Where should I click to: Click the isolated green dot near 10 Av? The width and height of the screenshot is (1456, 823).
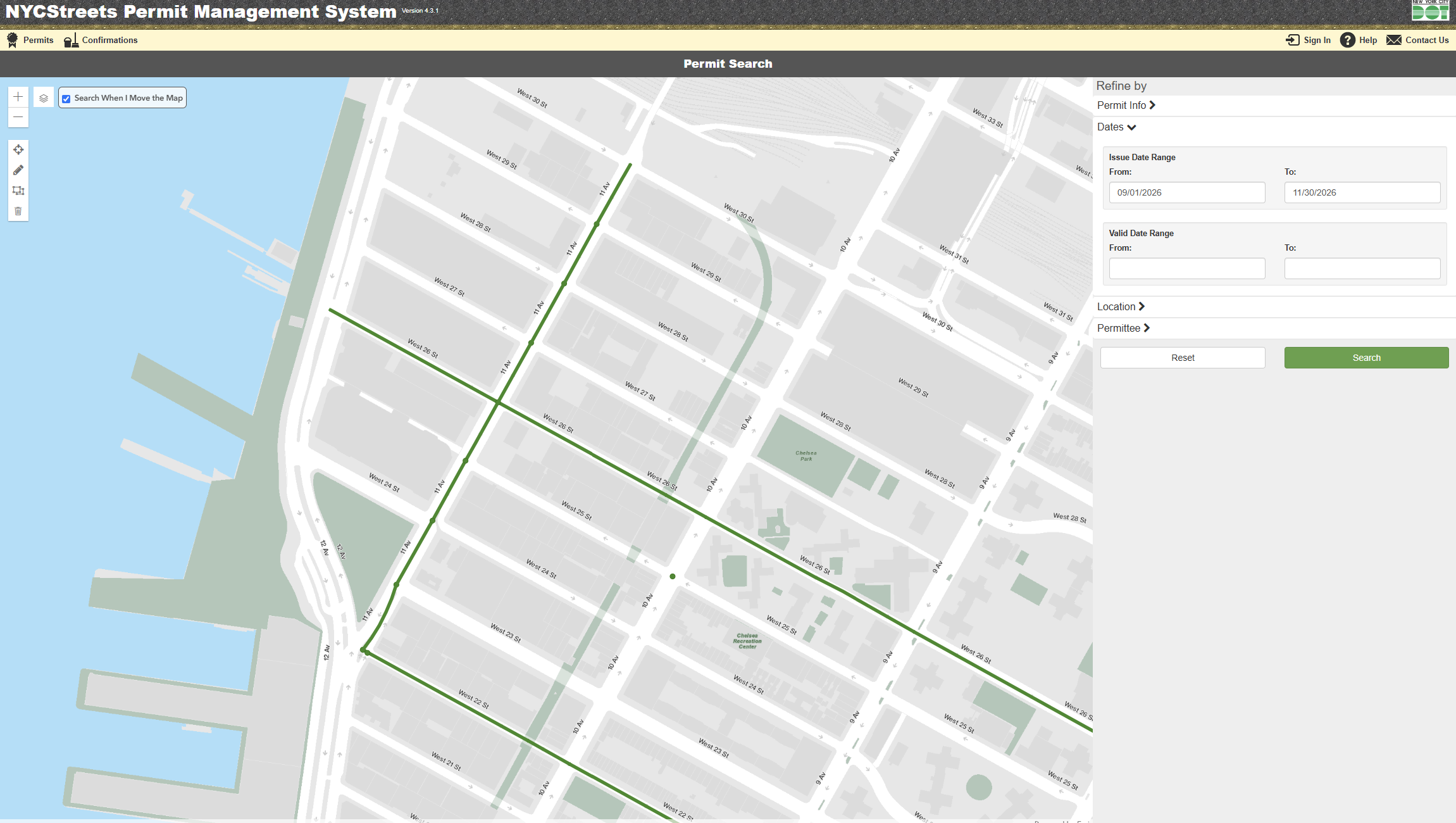[673, 576]
